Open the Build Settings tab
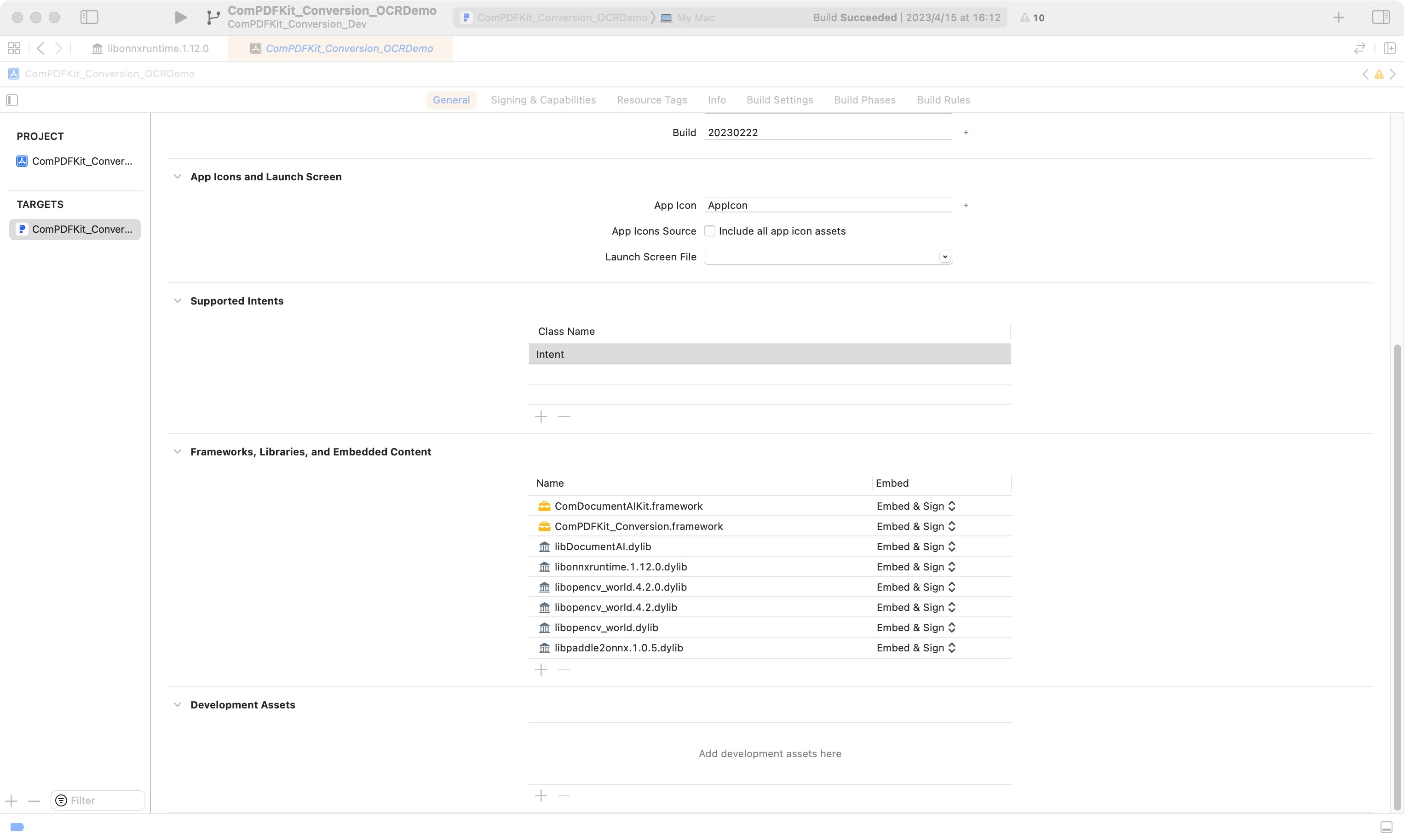This screenshot has width=1404, height=840. 780,100
